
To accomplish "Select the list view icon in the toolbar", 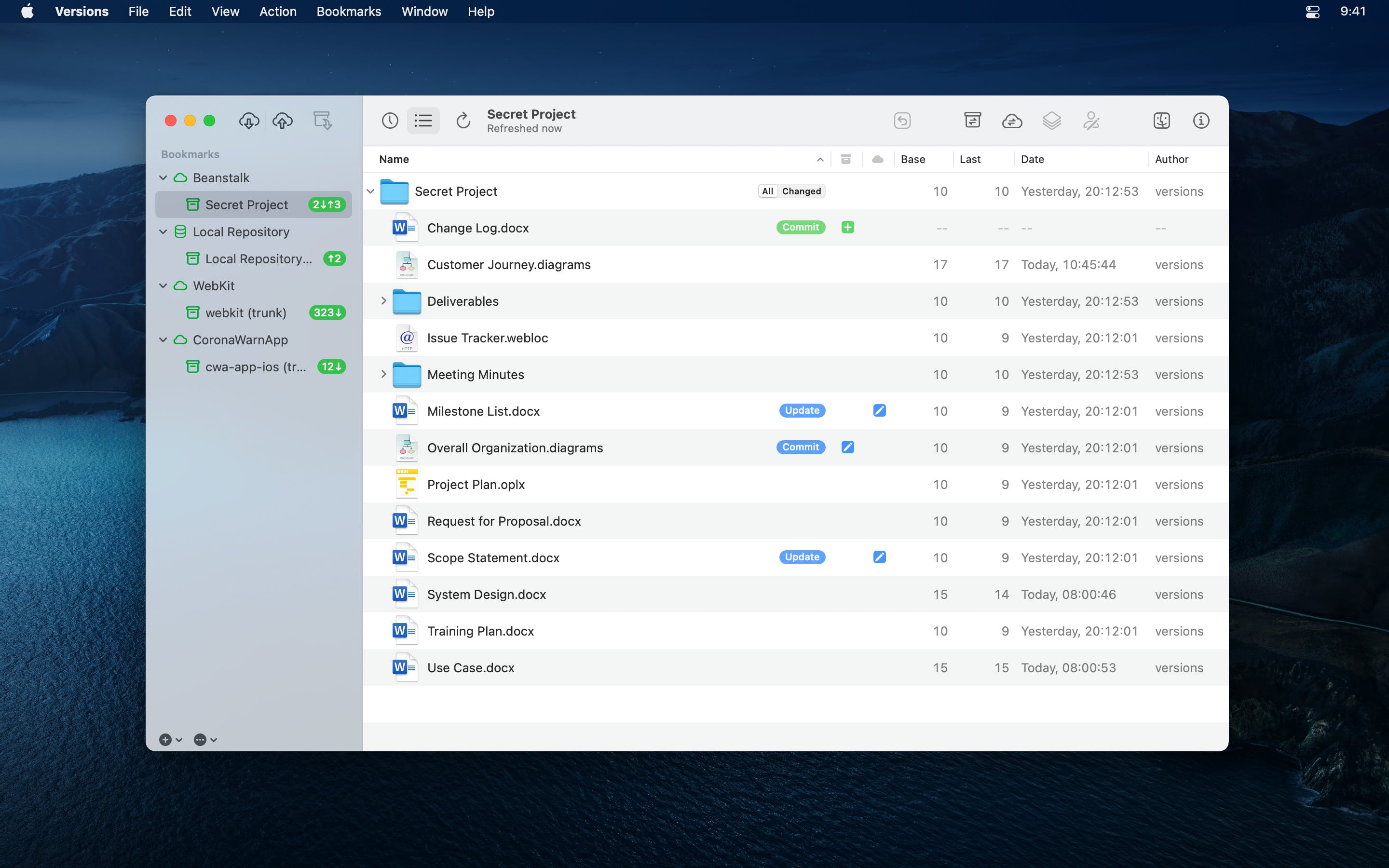I will click(x=422, y=121).
